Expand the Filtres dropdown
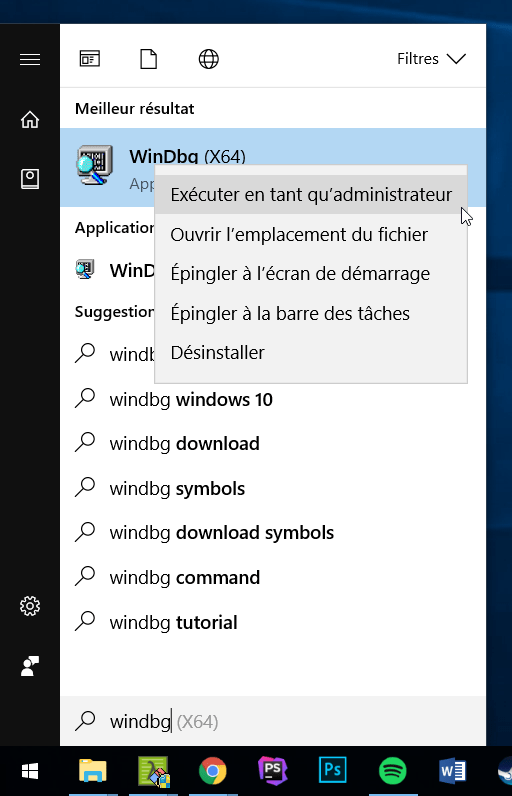This screenshot has width=512, height=796. click(x=431, y=59)
